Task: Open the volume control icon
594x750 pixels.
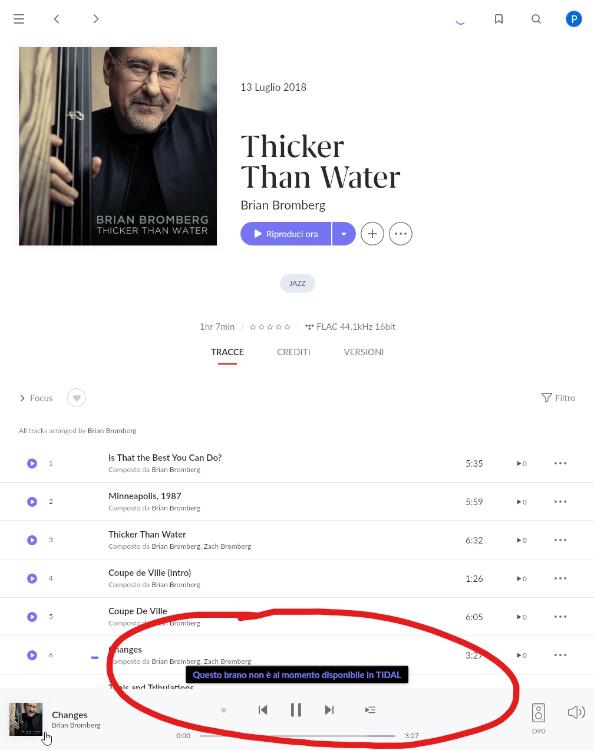Action: click(576, 712)
